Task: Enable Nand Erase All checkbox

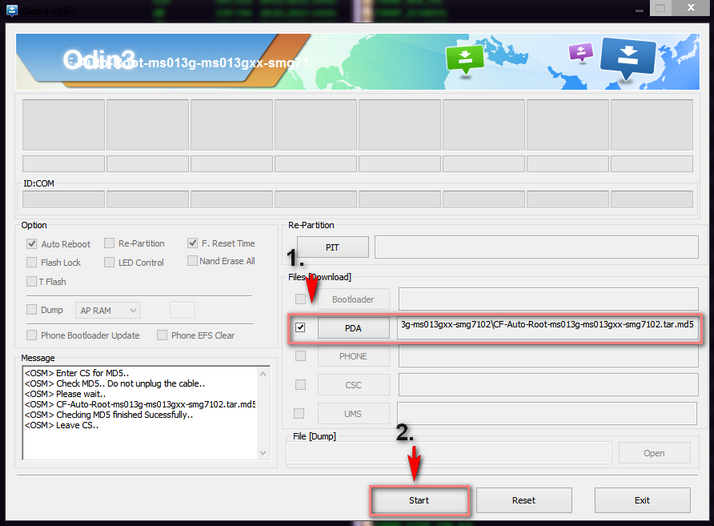Action: coord(192,261)
